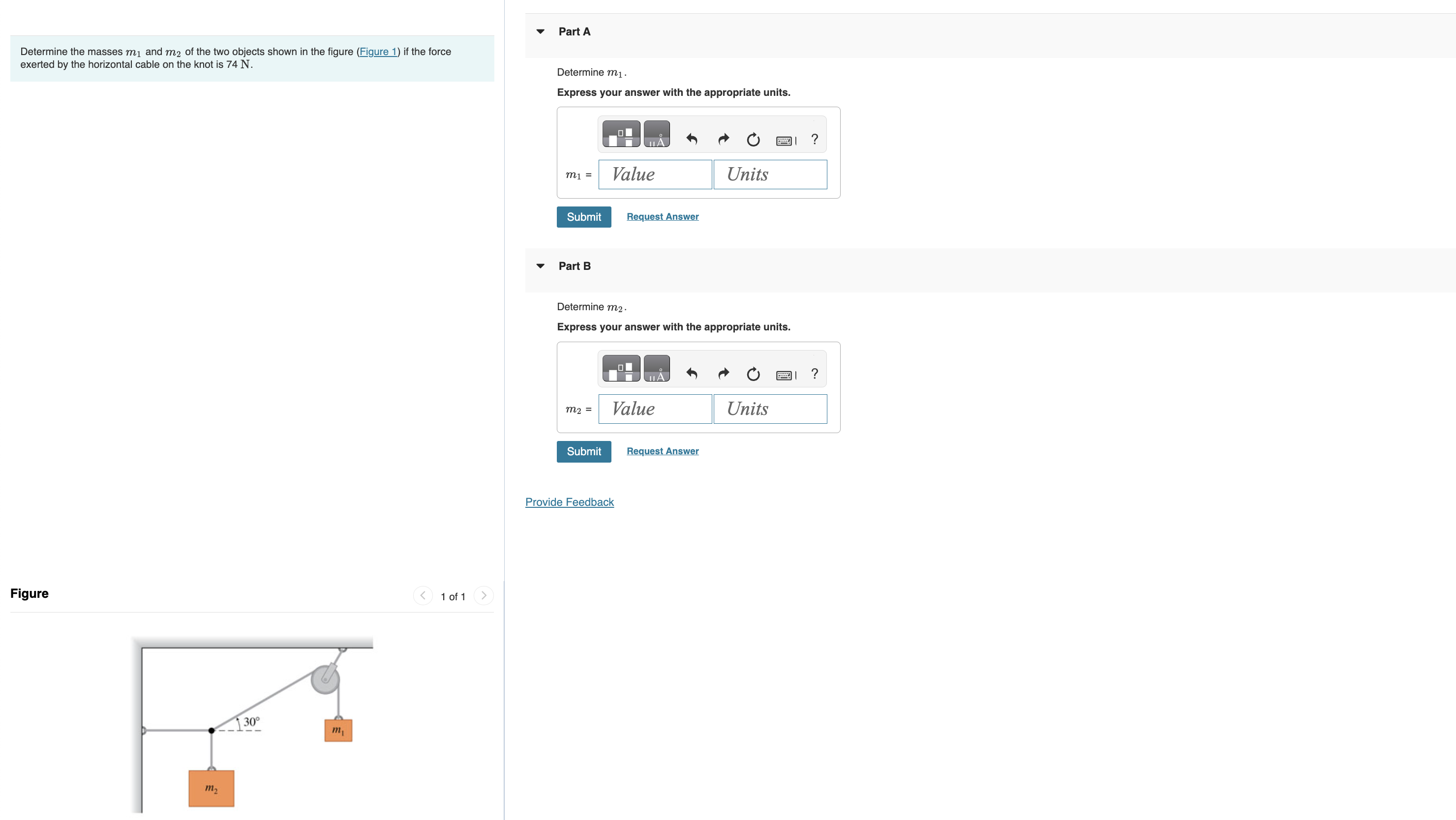Screen dimensions: 1456x820
Task: Click the m1 Value input field
Action: [x=655, y=175]
